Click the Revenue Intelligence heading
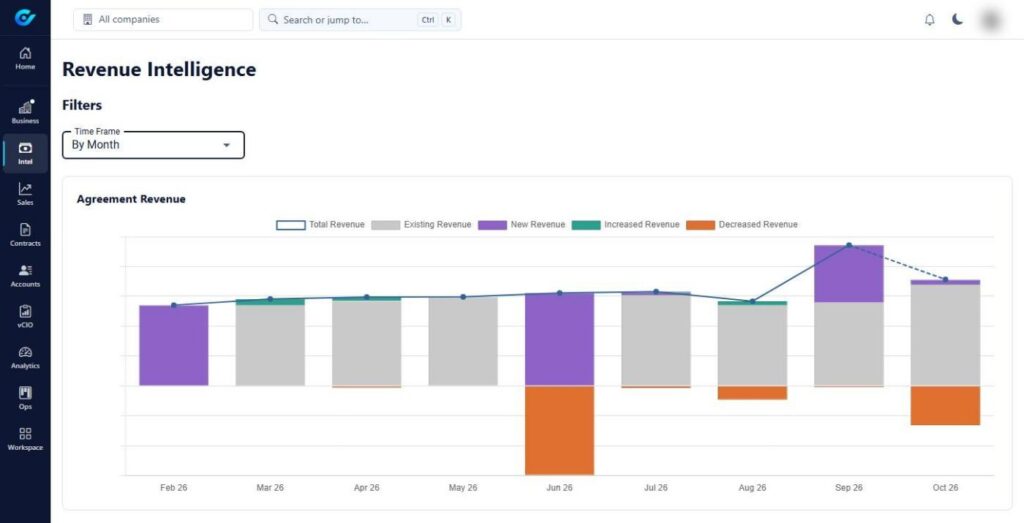This screenshot has width=1024, height=523. point(159,70)
